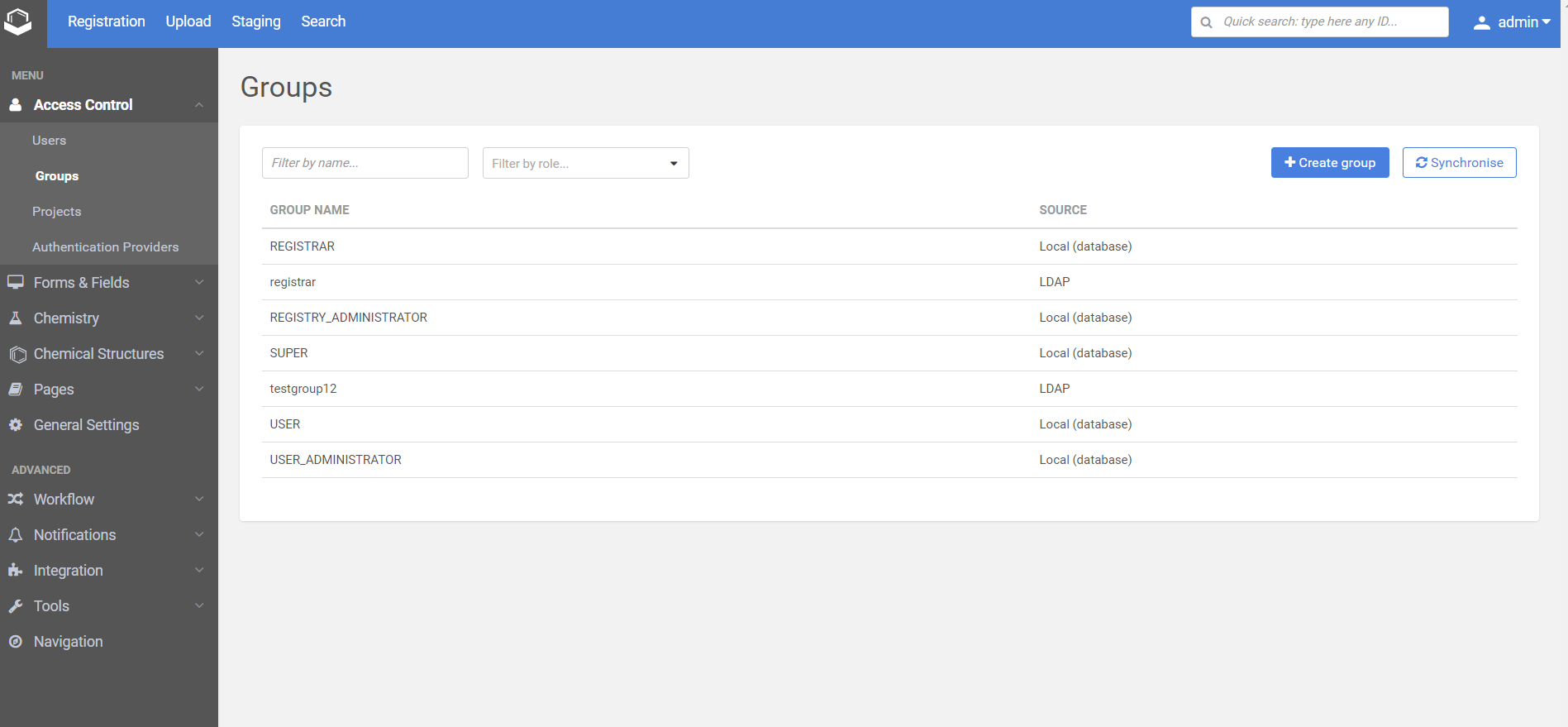Open the Filter by role dropdown

(x=585, y=163)
